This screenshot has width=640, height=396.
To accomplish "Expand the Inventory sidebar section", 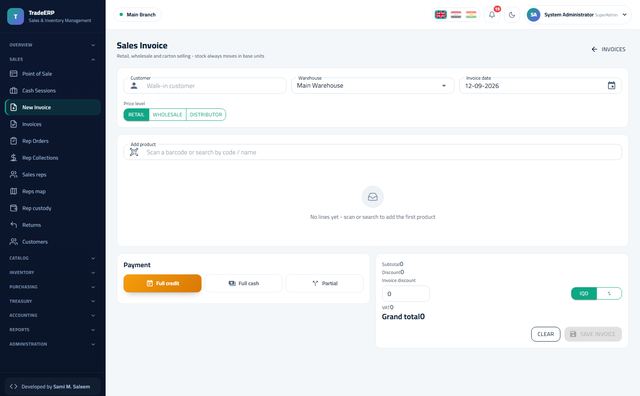I will click(x=53, y=272).
